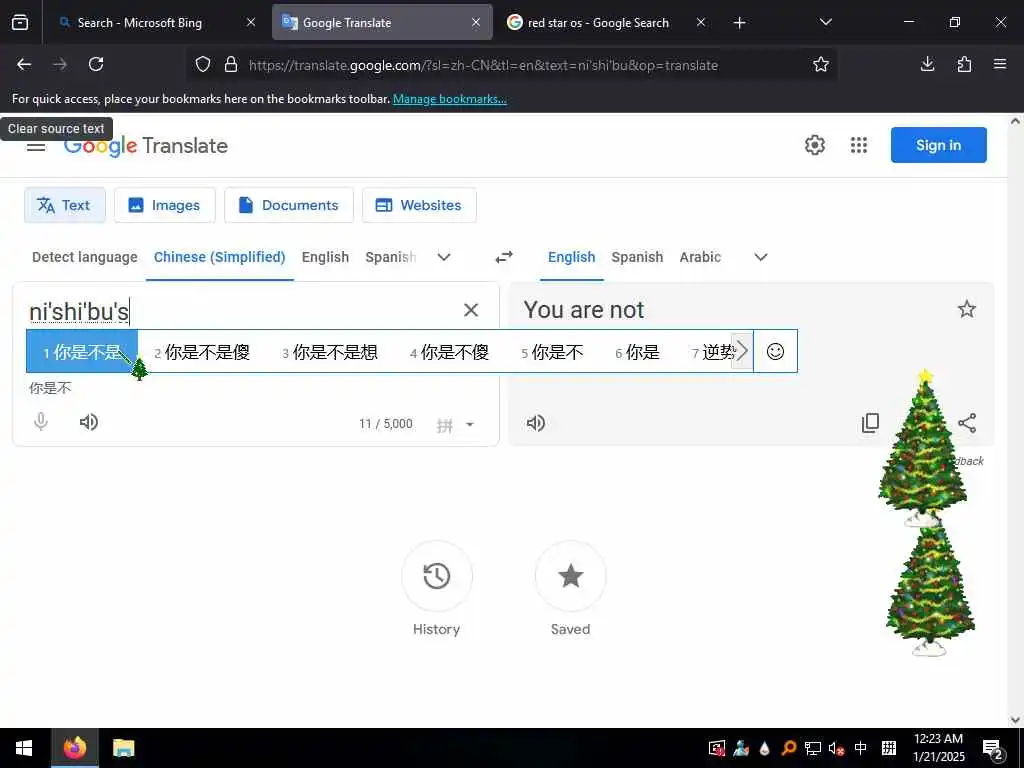The image size is (1024, 768).
Task: Select Arabic as target language
Action: (x=700, y=257)
